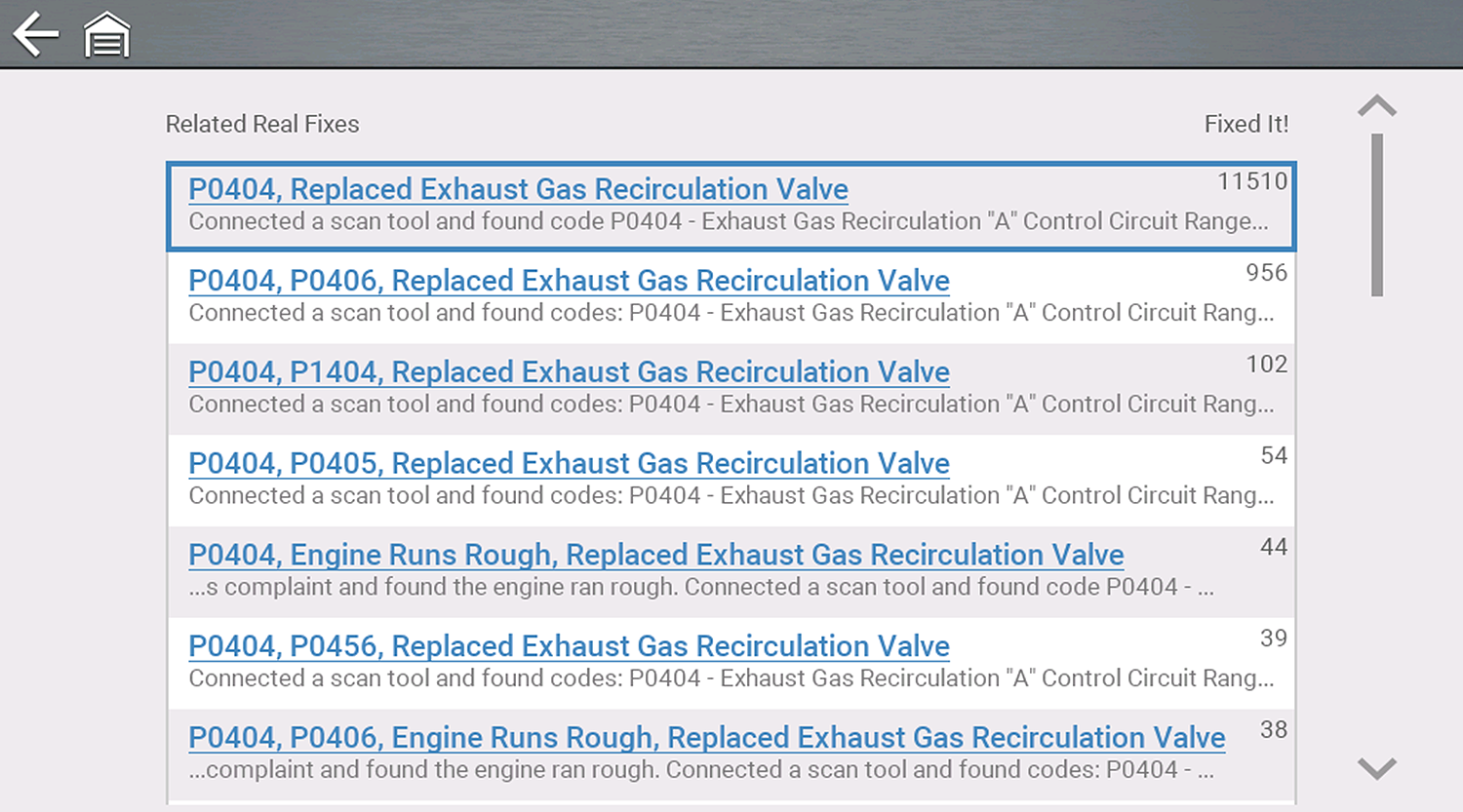View 'P0404, Engine Runs Rough' EGR Valve fix
Image resolution: width=1463 pixels, height=812 pixels.
point(655,555)
